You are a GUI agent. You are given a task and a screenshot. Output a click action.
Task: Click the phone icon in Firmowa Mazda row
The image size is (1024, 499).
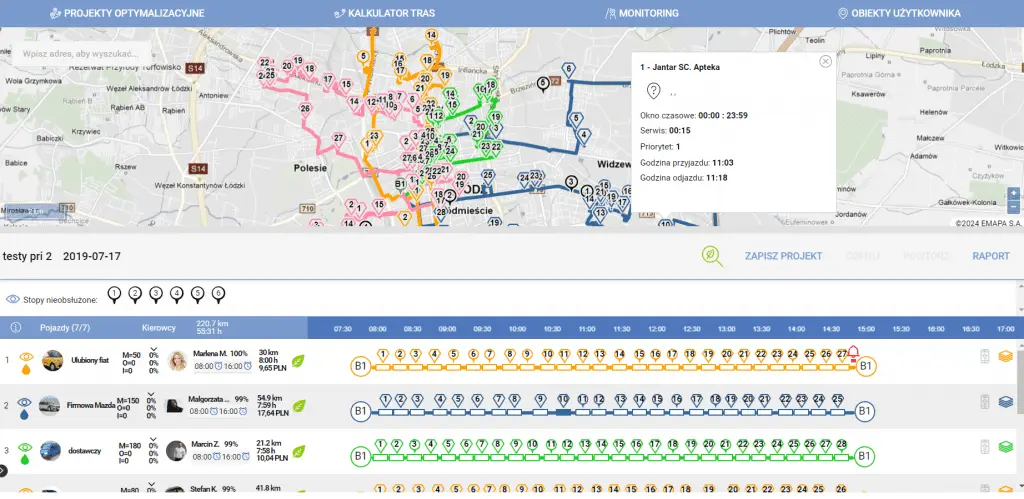(985, 402)
